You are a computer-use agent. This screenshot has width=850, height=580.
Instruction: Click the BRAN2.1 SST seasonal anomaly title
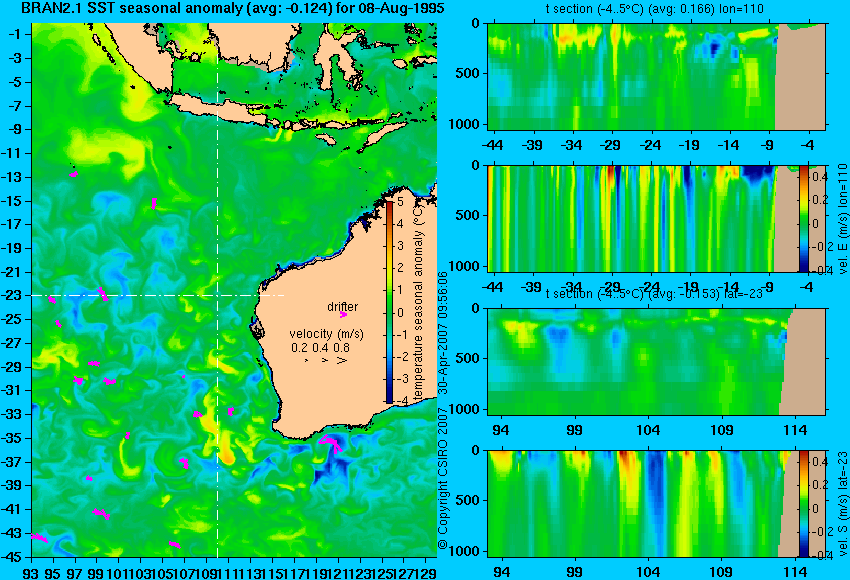point(232,8)
